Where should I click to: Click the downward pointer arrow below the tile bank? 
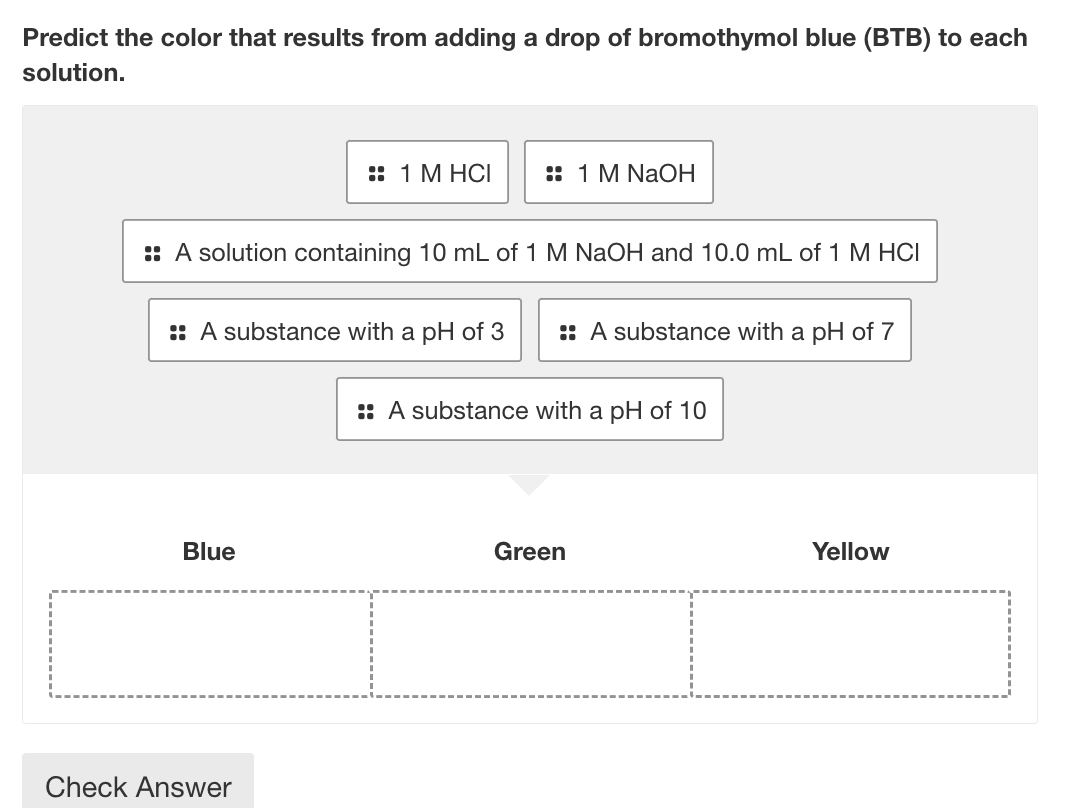[529, 484]
